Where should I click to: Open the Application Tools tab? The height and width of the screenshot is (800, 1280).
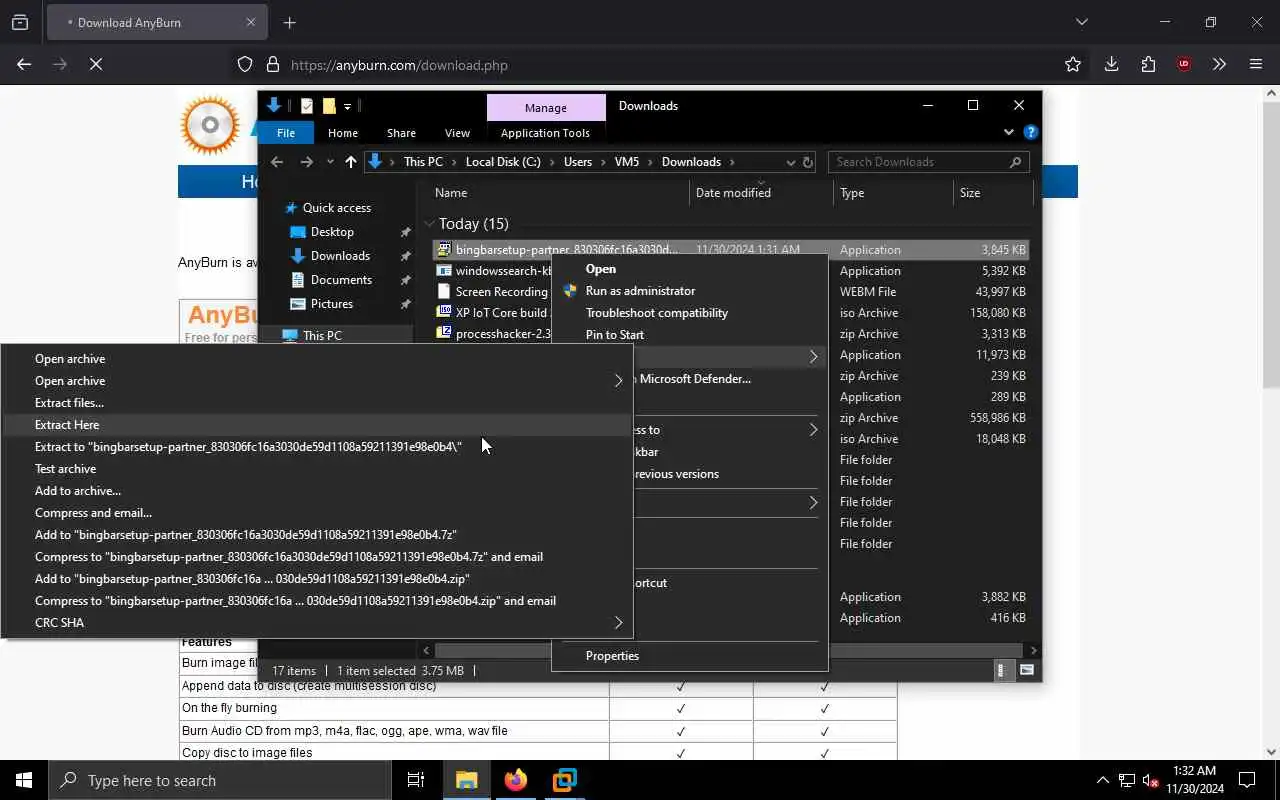545,133
